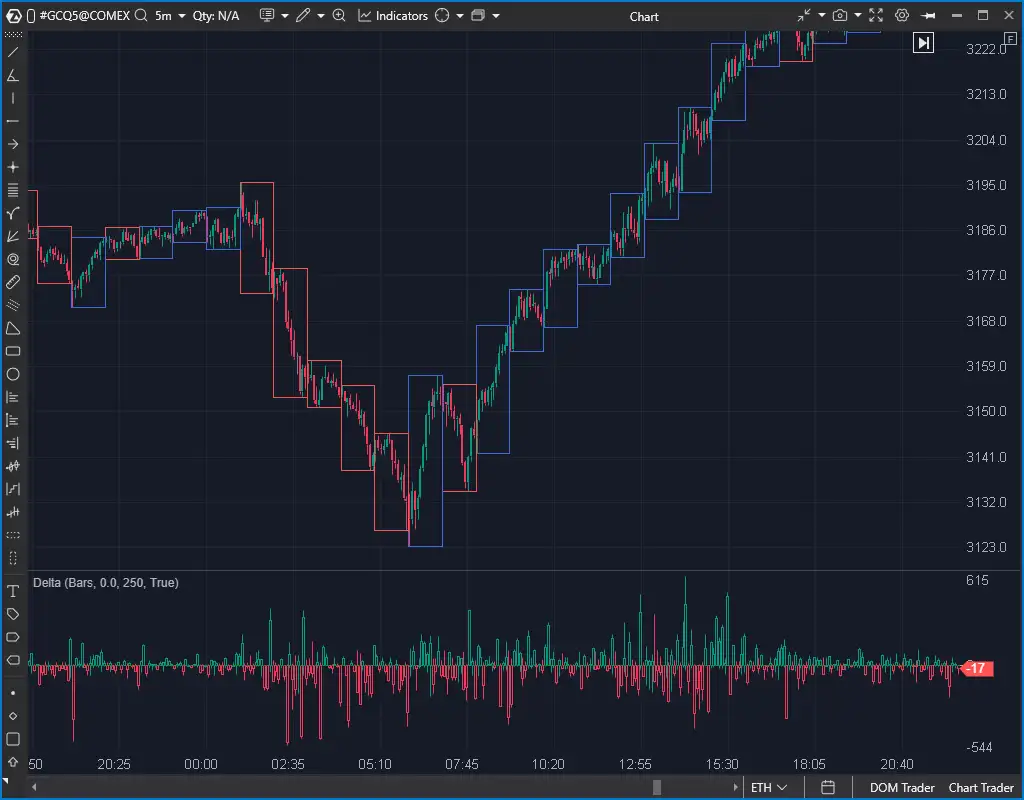Select the ruler measurement tool
Image resolution: width=1024 pixels, height=800 pixels.
pos(13,282)
